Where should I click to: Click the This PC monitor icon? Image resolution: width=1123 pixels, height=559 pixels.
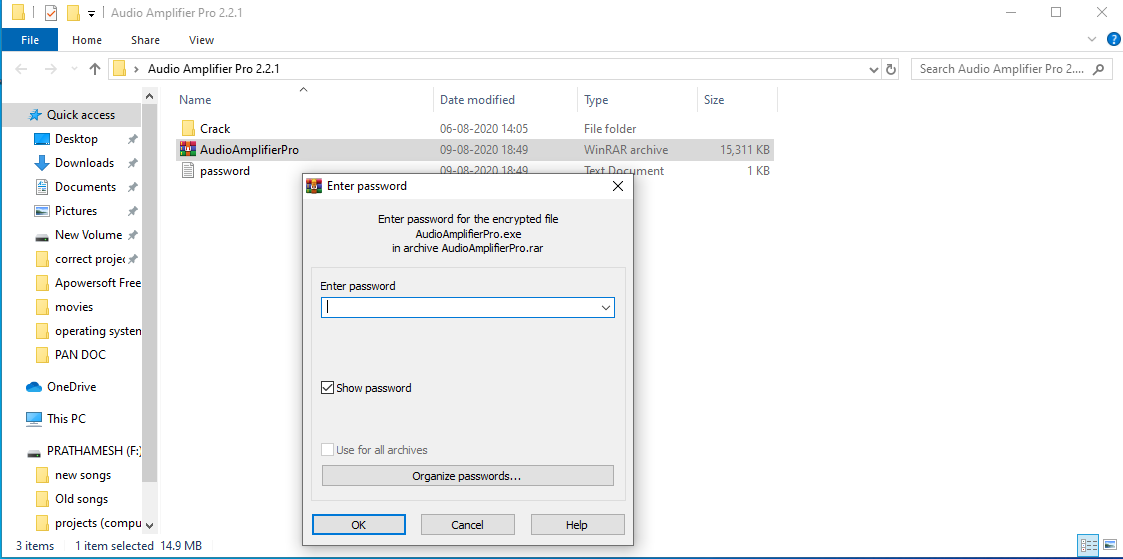coord(34,419)
